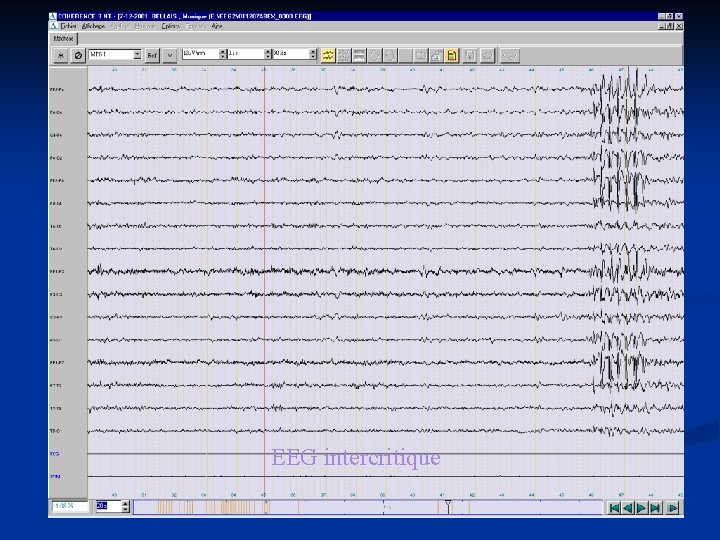
Task: Step forward one page in recording
Action: click(x=641, y=508)
